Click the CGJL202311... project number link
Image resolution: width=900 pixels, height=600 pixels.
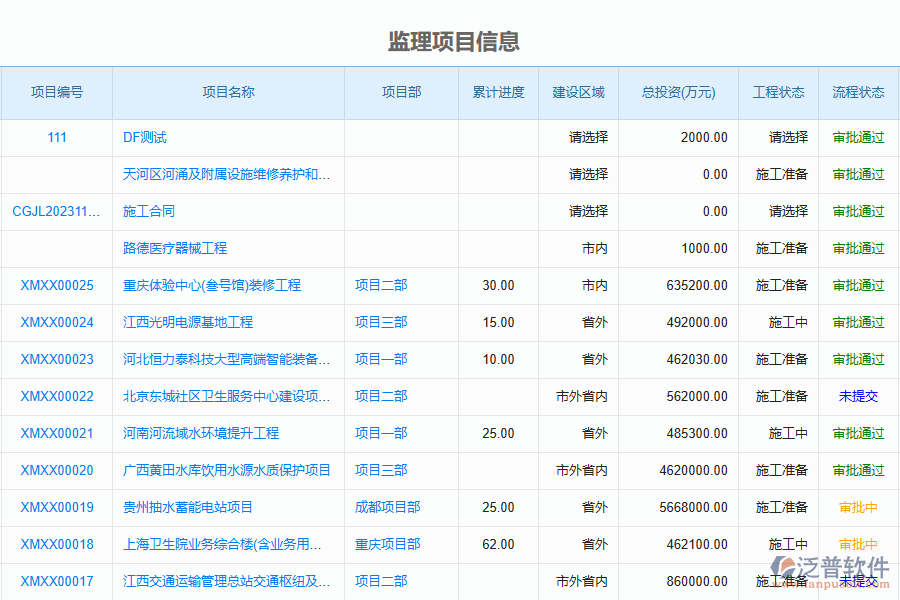click(x=57, y=212)
